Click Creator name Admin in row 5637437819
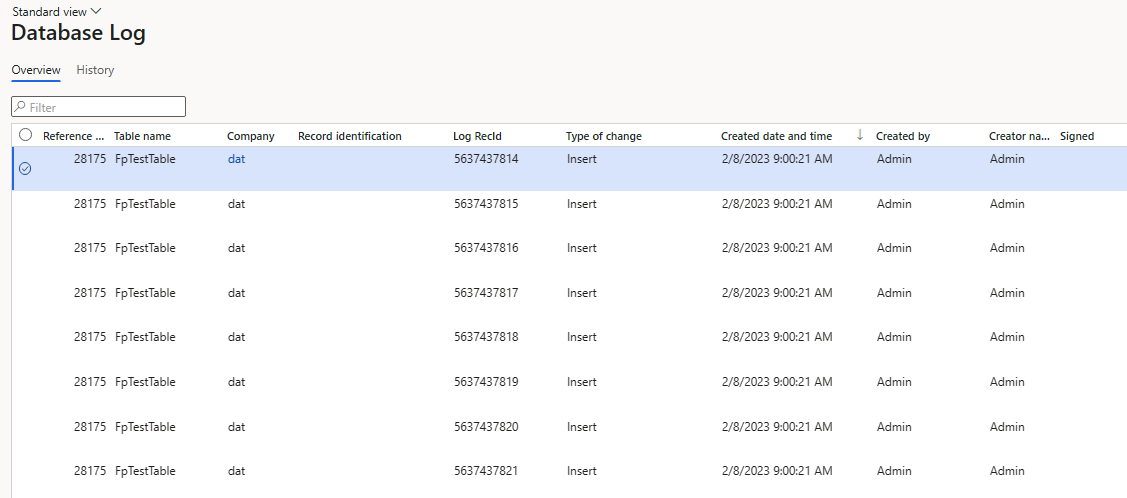This screenshot has height=498, width=1127. pos(1007,382)
